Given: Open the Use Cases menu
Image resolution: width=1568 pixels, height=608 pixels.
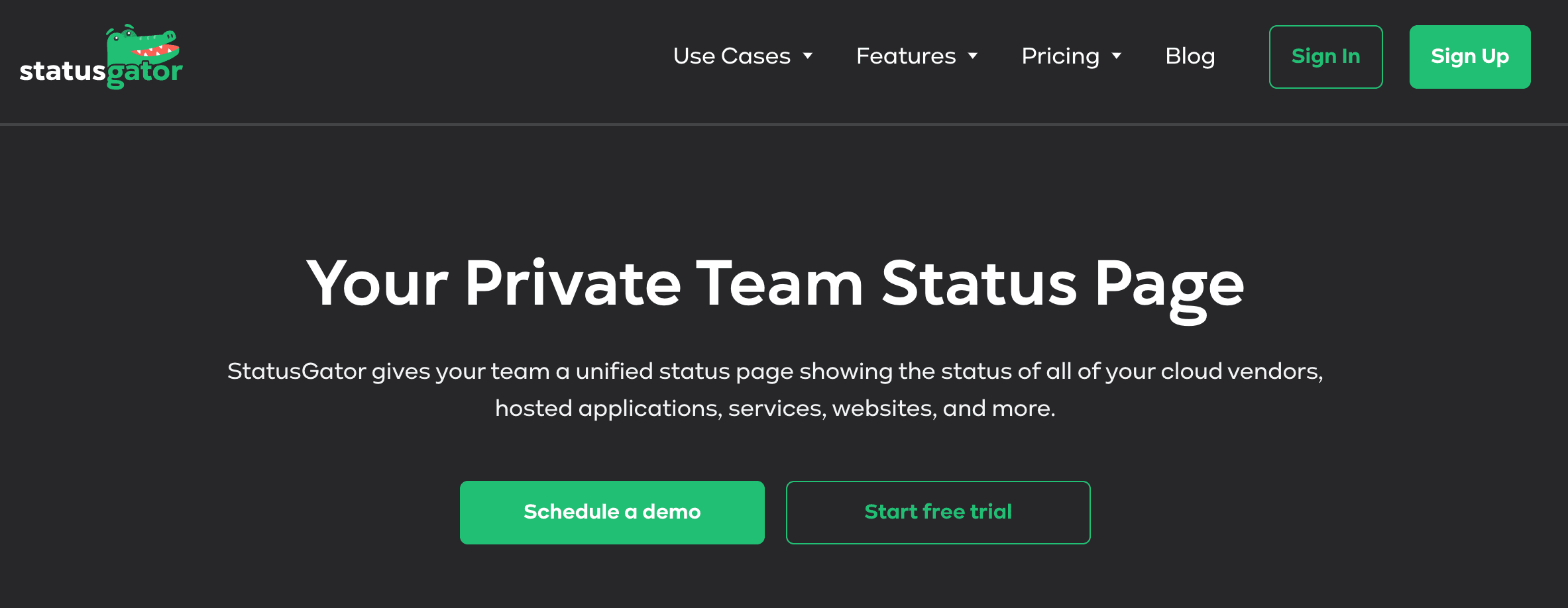Looking at the screenshot, I should [732, 56].
